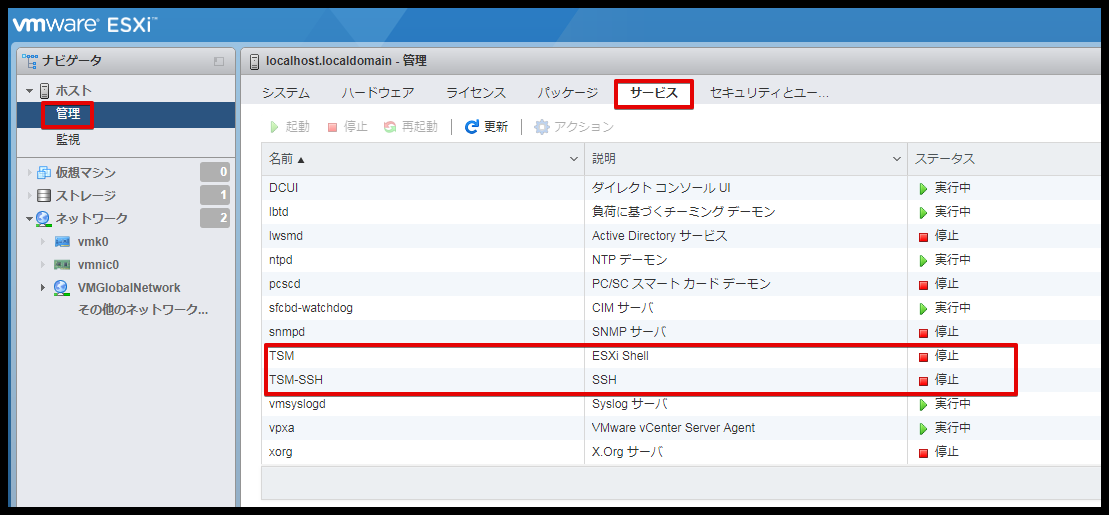Select the Services (サービス) tab
The width and height of the screenshot is (1109, 515).
click(x=654, y=93)
